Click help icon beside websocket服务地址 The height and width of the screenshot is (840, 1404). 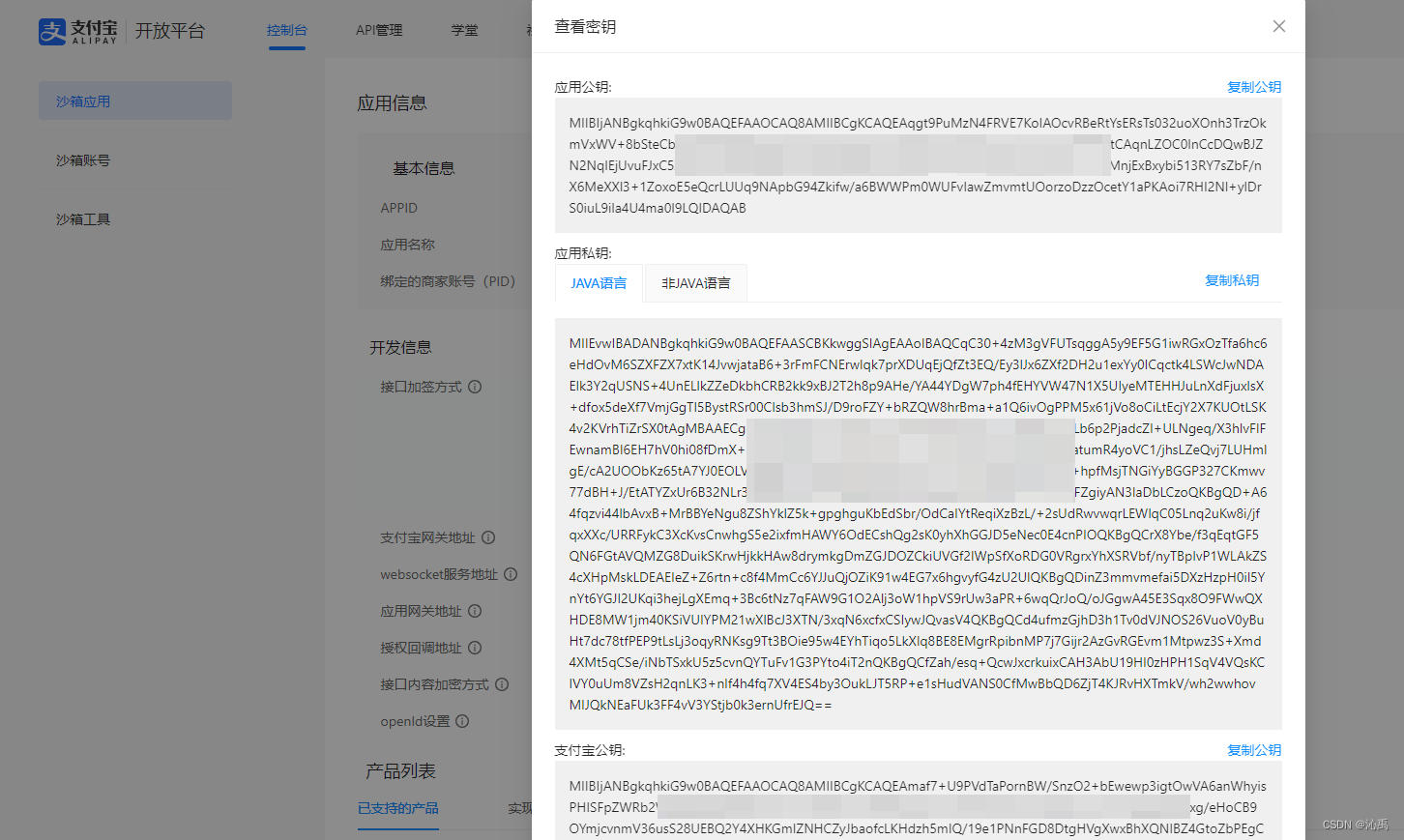click(x=511, y=574)
